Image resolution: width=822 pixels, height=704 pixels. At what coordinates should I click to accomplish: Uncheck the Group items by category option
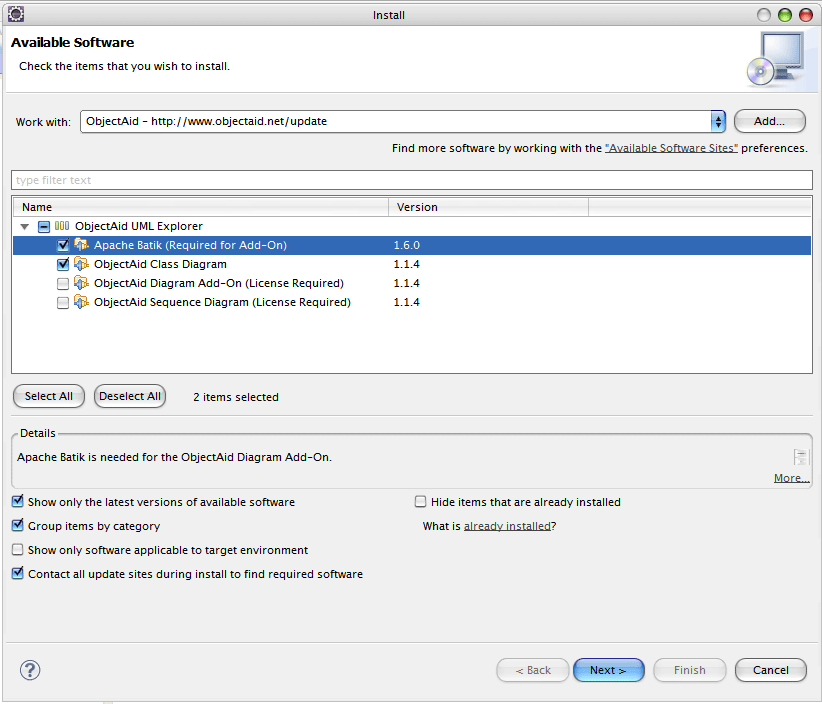pyautogui.click(x=18, y=526)
